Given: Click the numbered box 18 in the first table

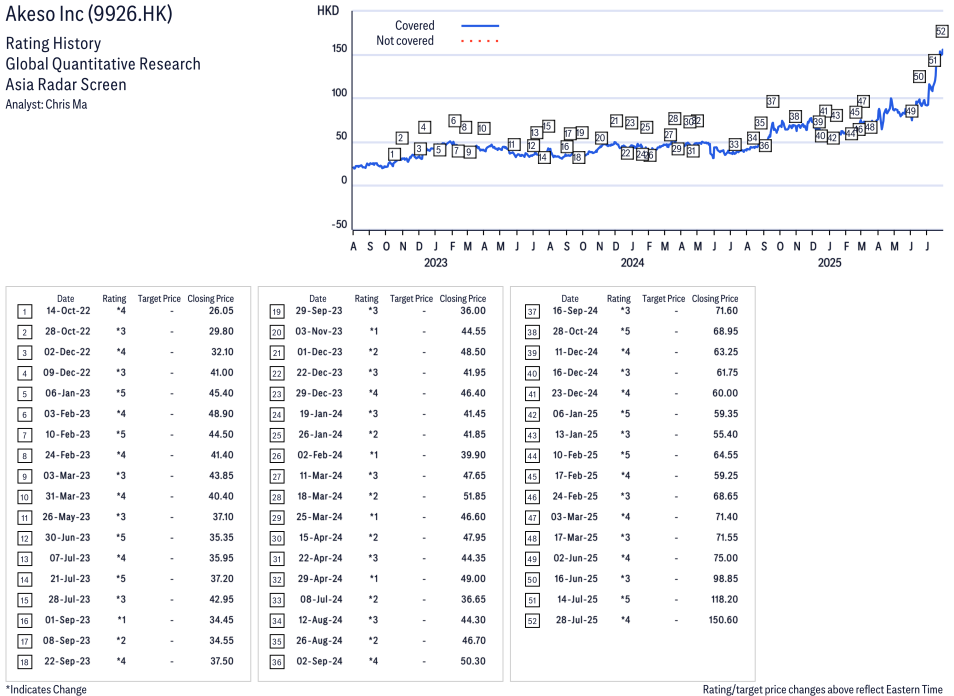Looking at the screenshot, I should [24, 662].
